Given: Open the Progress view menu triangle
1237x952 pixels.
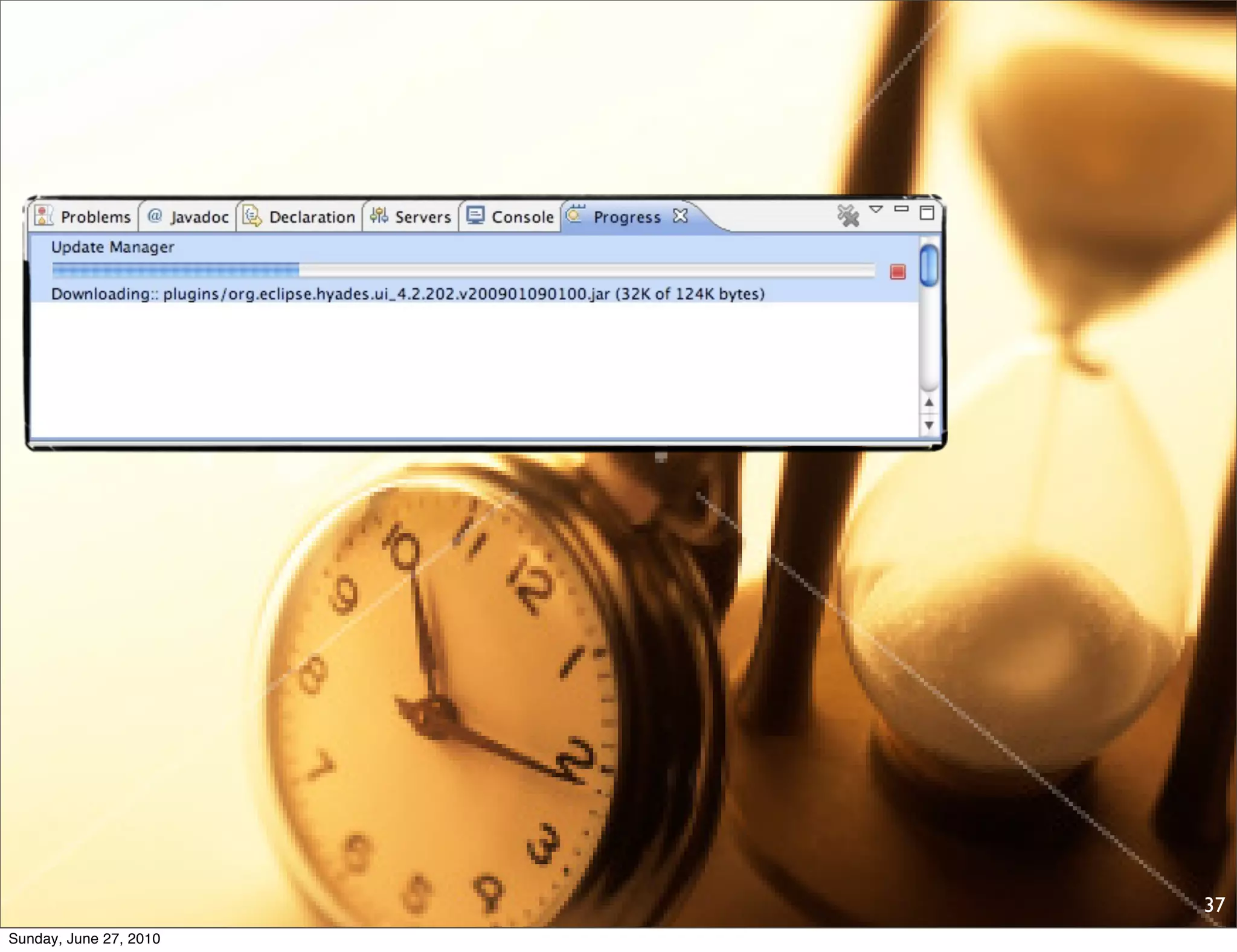Looking at the screenshot, I should [876, 210].
